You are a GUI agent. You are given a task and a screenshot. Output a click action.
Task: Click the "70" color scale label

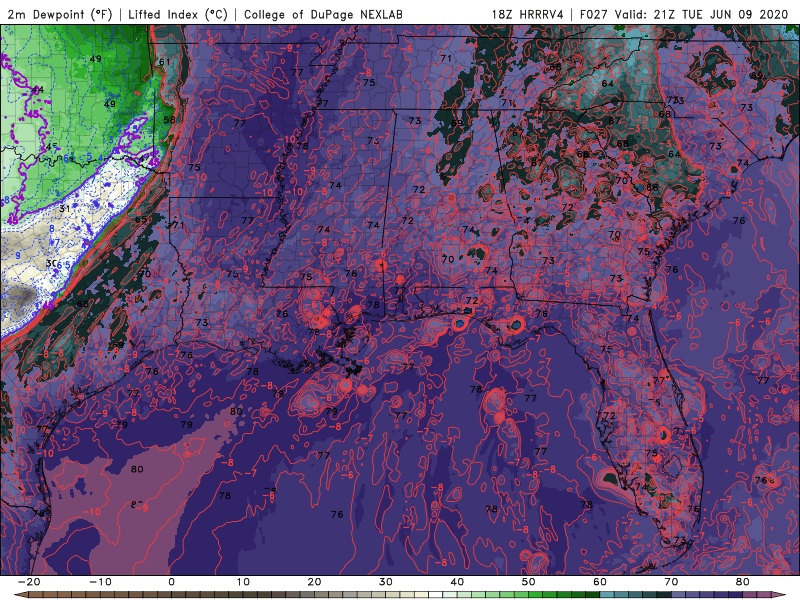click(671, 582)
